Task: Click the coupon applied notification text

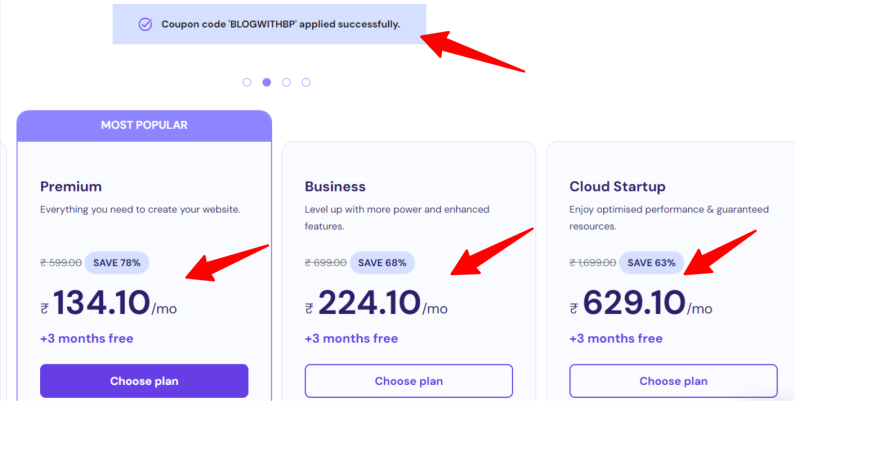Action: [x=280, y=24]
